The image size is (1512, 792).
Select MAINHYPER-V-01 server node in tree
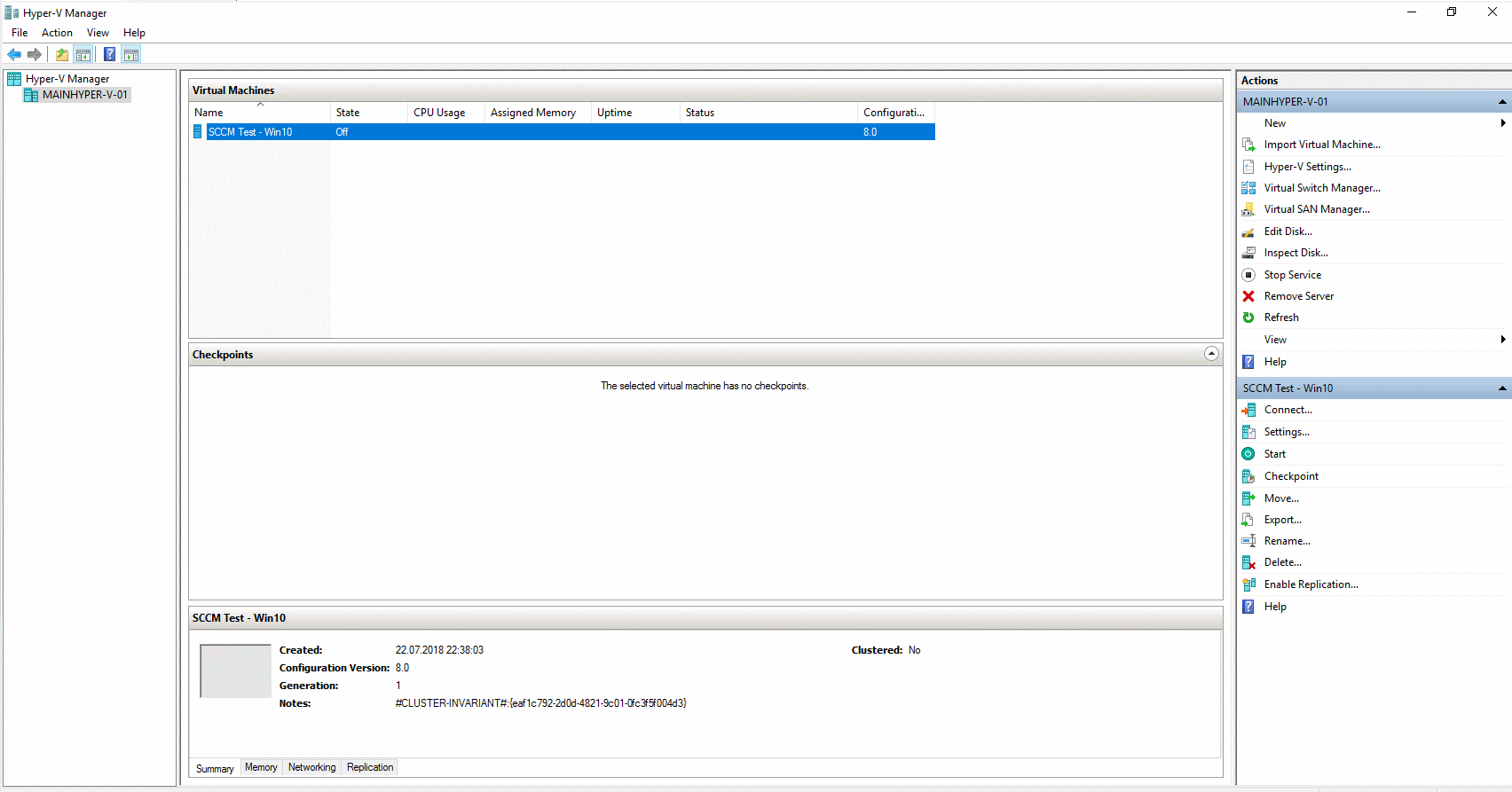[x=85, y=95]
